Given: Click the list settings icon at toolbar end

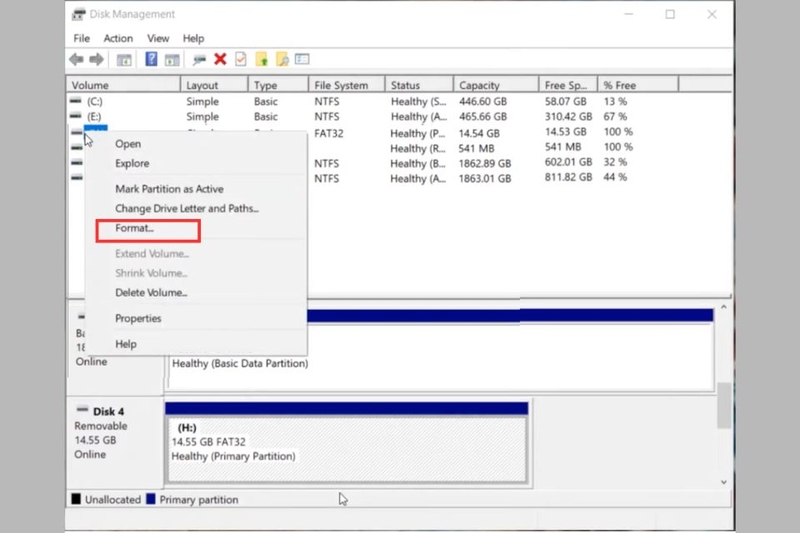Looking at the screenshot, I should 302,59.
